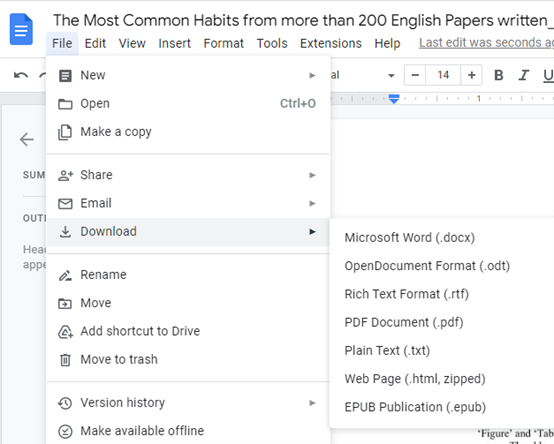The image size is (554, 444).
Task: Click the Share person-plus icon
Action: coord(65,175)
